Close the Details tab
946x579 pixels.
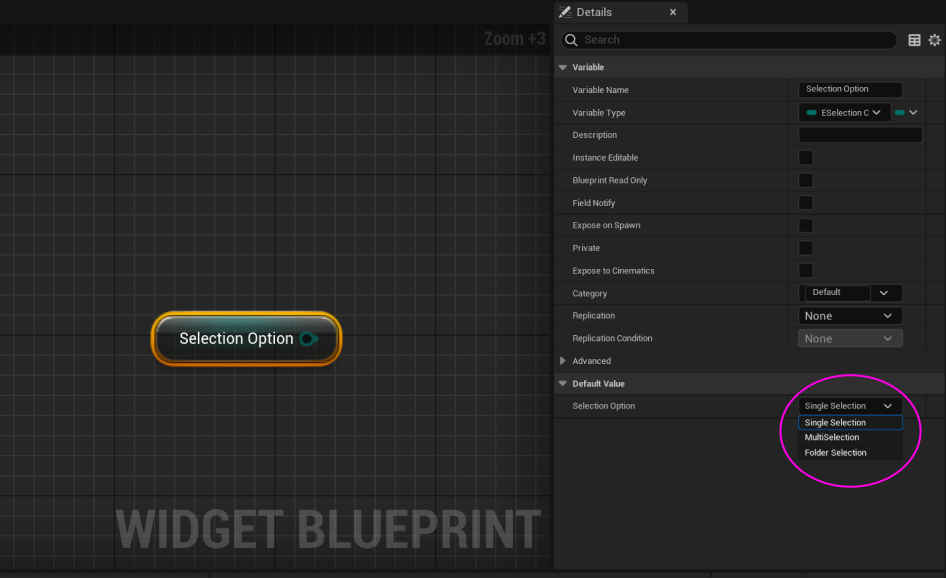click(x=673, y=12)
